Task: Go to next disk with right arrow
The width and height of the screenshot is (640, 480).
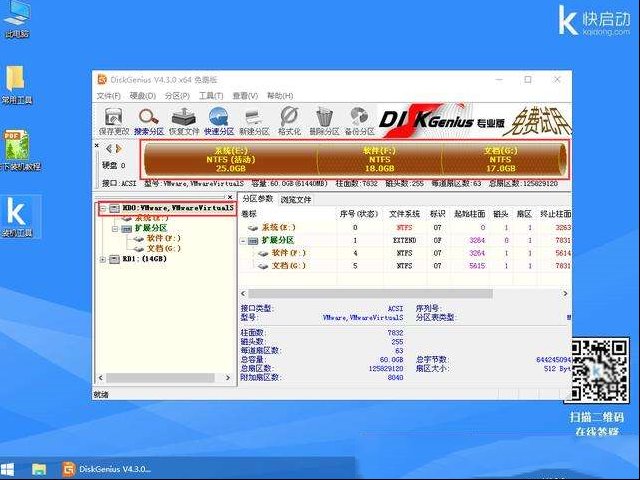Action: point(119,149)
